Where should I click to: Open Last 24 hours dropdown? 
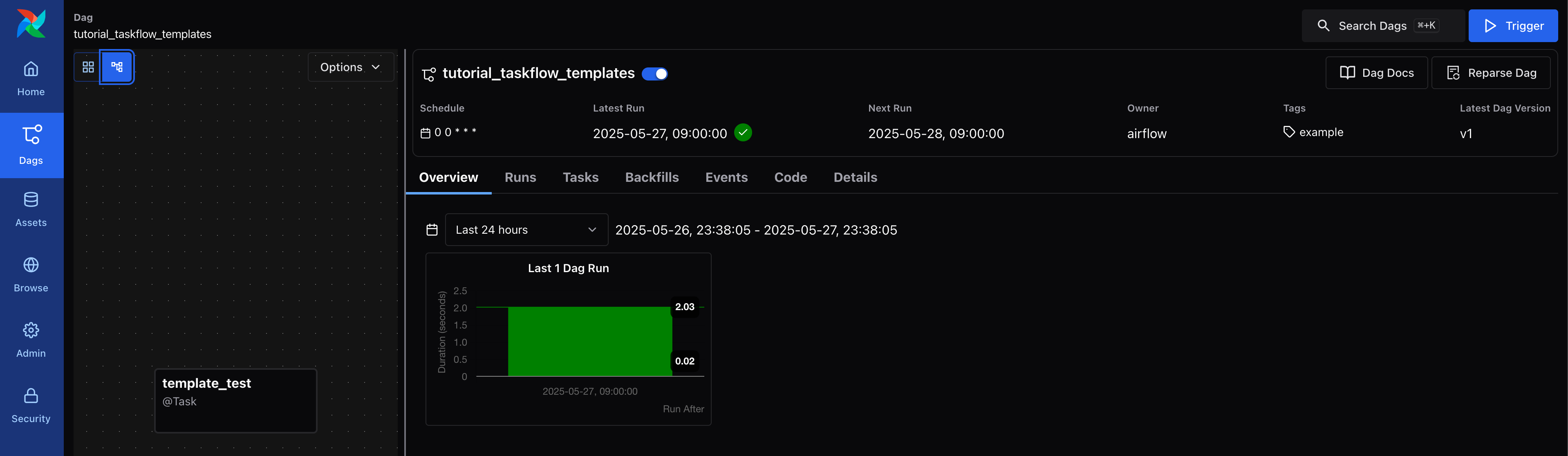(x=526, y=230)
